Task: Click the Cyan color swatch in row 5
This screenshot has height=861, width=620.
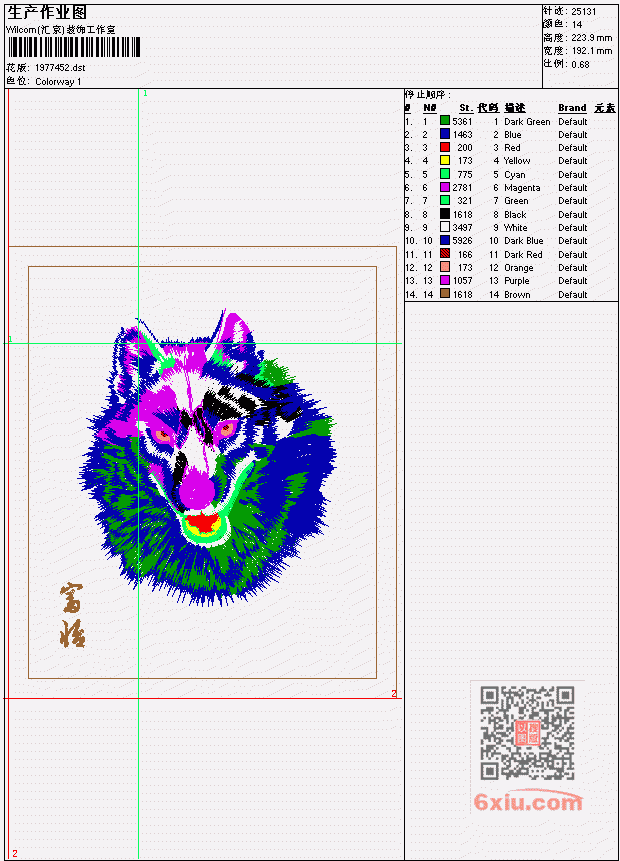Action: coord(445,174)
